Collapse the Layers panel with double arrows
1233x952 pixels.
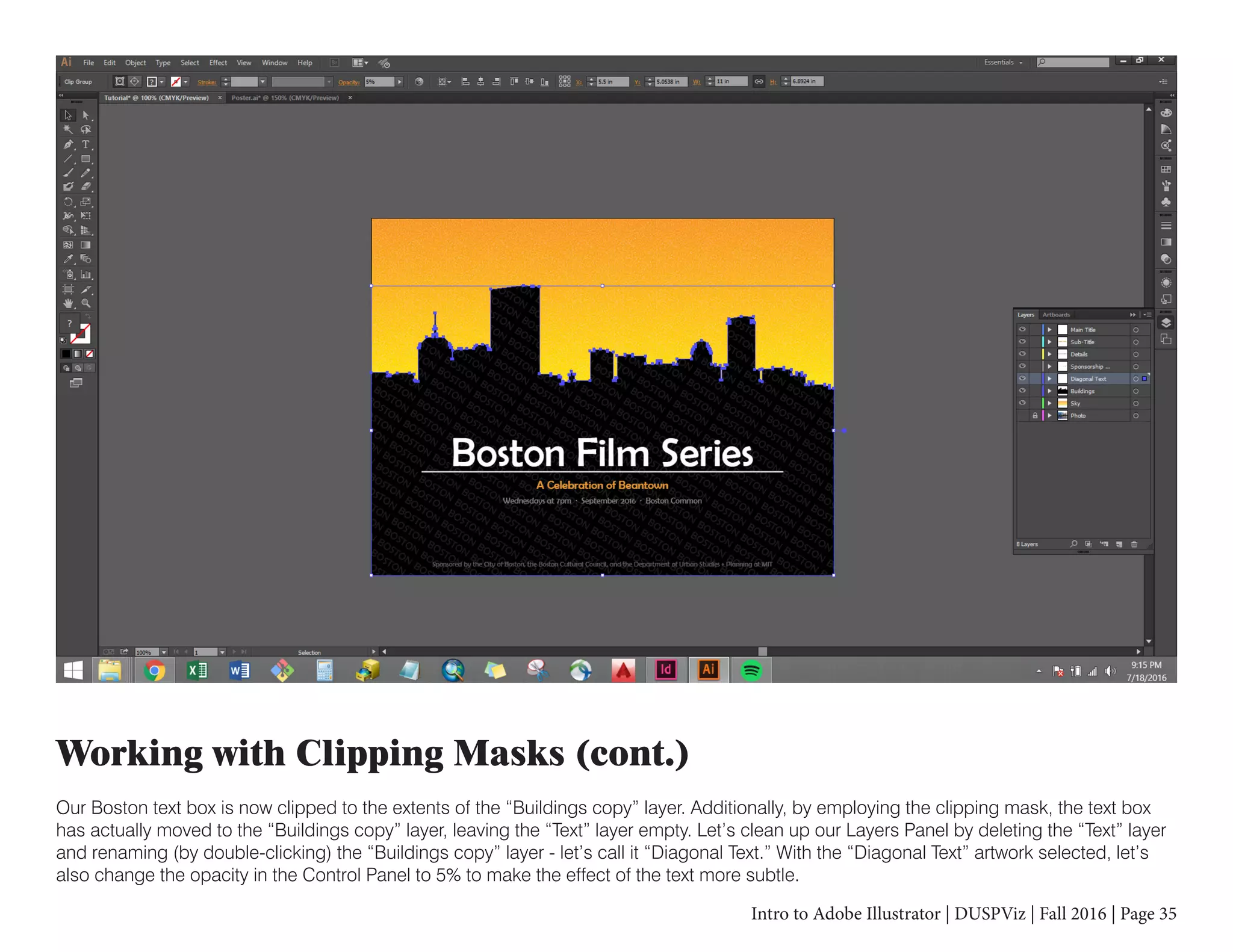point(1133,315)
